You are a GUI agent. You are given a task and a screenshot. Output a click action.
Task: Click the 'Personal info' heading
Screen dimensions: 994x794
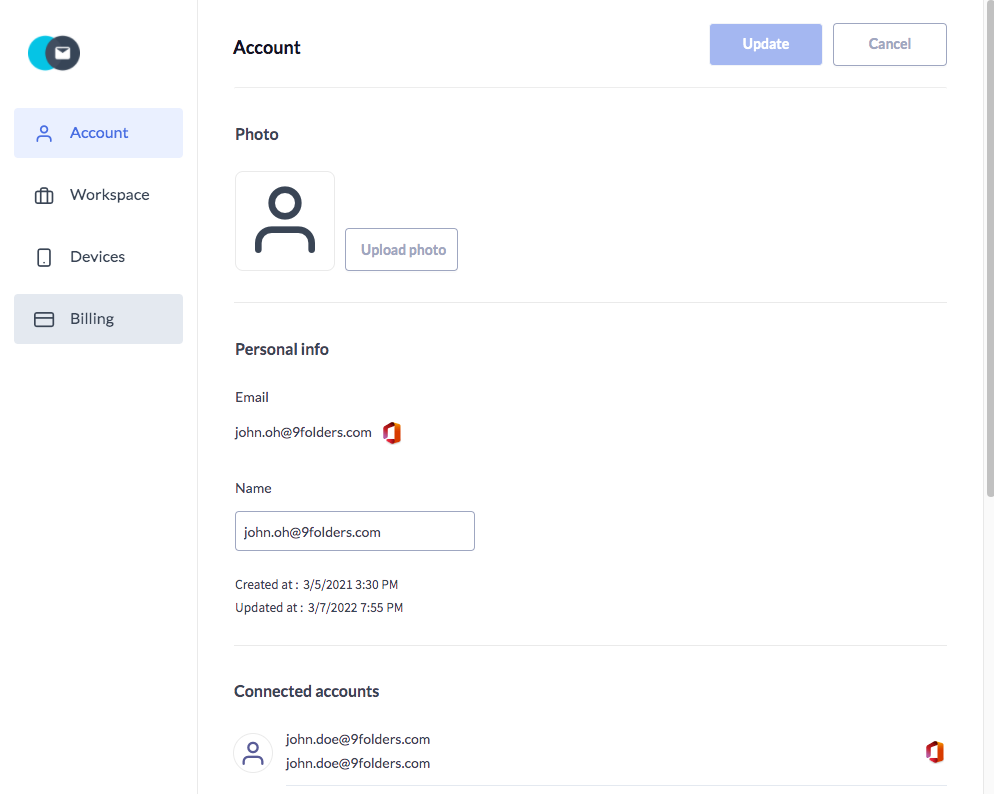point(282,349)
